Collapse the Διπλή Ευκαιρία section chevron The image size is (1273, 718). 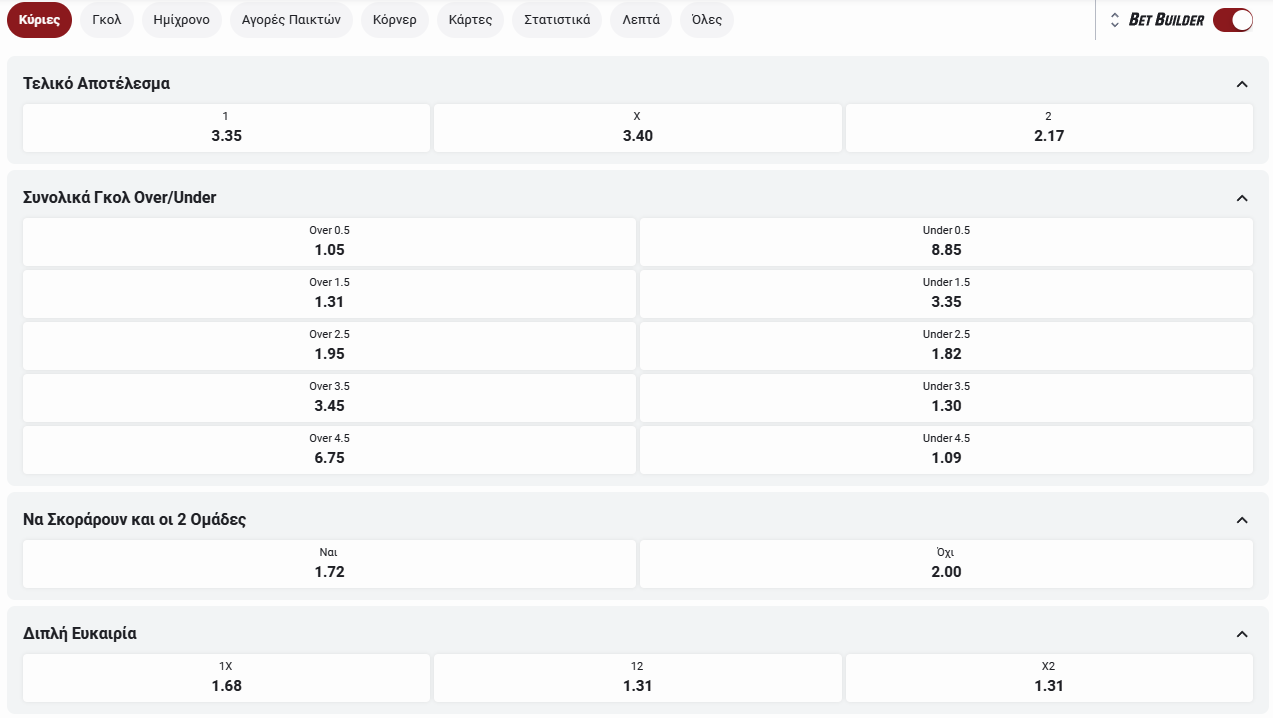click(1242, 634)
